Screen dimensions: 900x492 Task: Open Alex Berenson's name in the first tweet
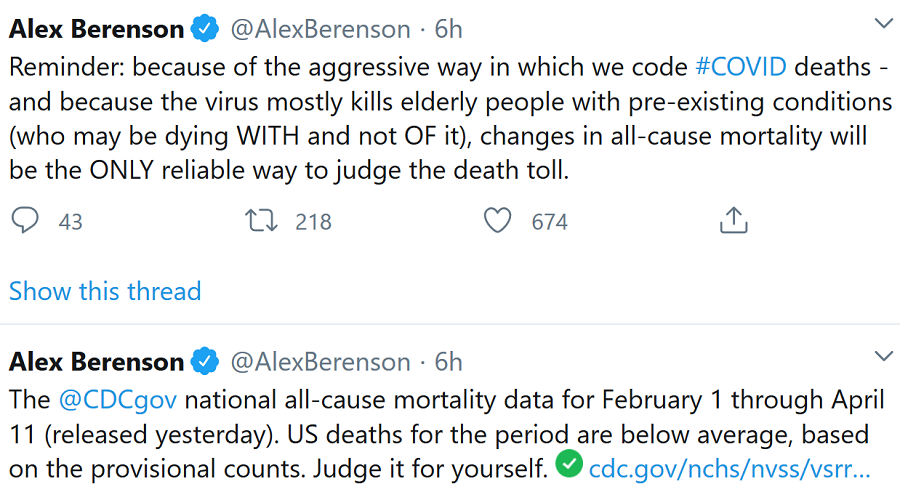[96, 30]
